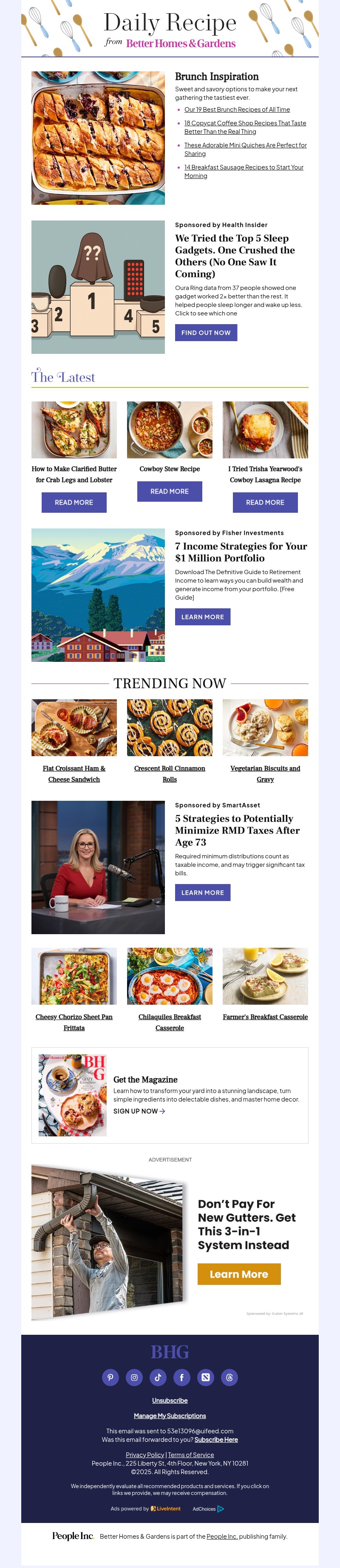The image size is (340, 1568).
Task: Click the AdChoices triangle icon
Action: tap(221, 1509)
